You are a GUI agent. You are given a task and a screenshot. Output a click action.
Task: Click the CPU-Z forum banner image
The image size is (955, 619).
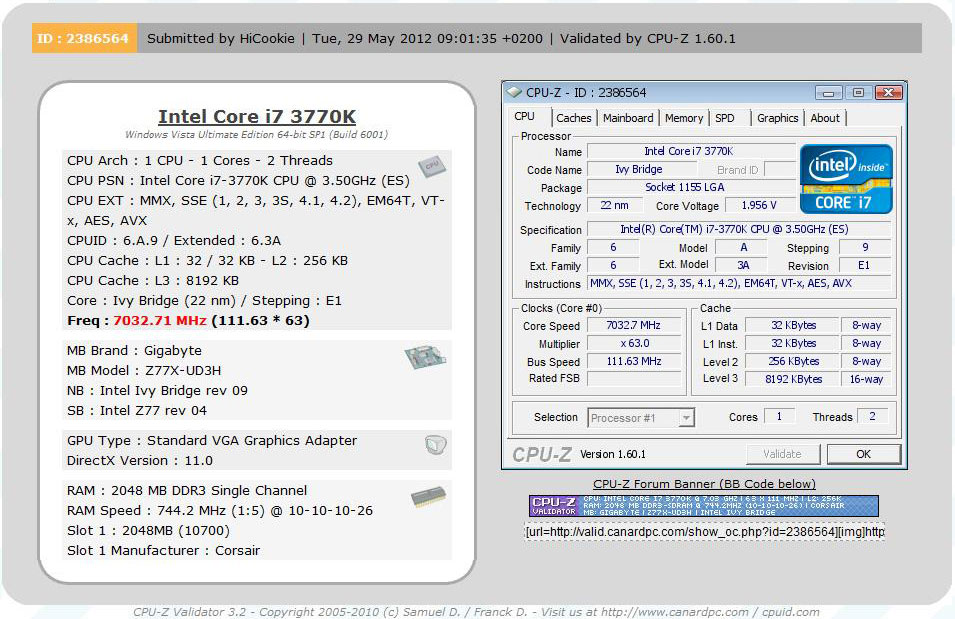pyautogui.click(x=703, y=506)
